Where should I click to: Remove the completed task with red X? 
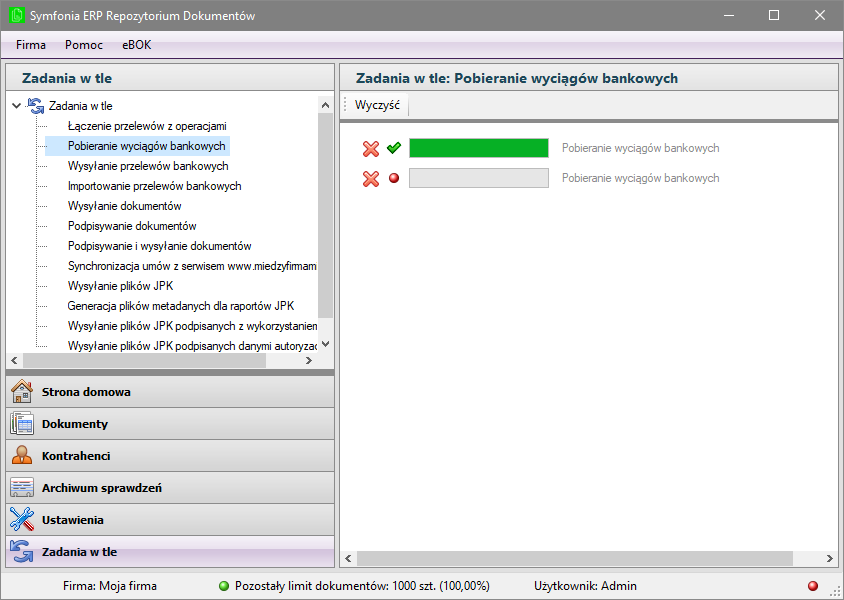point(371,148)
